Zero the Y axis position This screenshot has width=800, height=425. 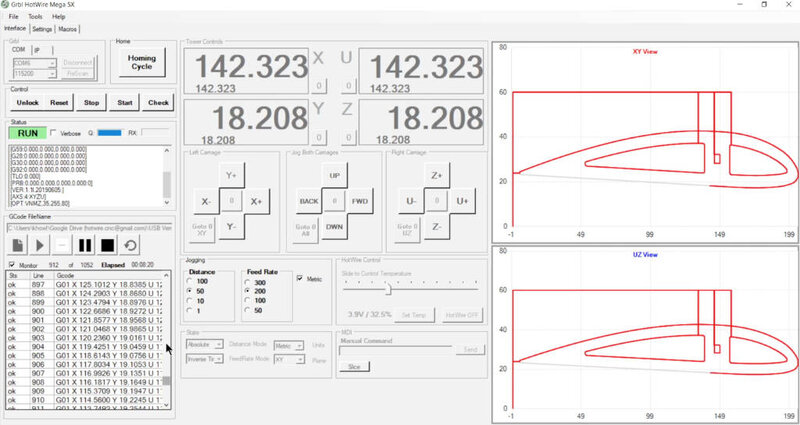tap(319, 137)
